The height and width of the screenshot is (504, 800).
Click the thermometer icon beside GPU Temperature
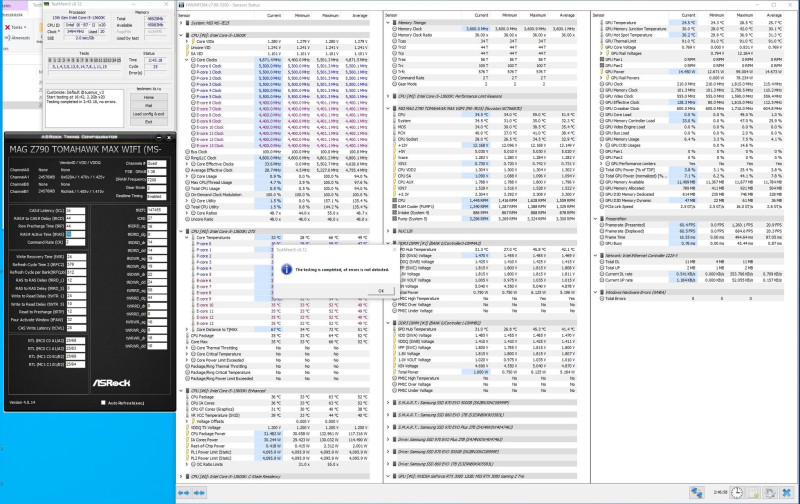pos(602,23)
